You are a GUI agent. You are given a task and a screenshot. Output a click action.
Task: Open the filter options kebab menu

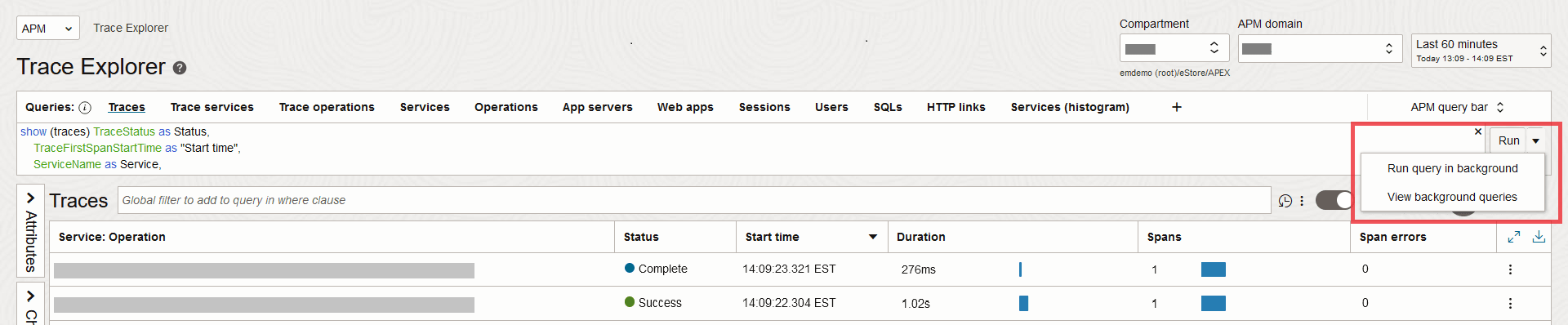pyautogui.click(x=1302, y=201)
